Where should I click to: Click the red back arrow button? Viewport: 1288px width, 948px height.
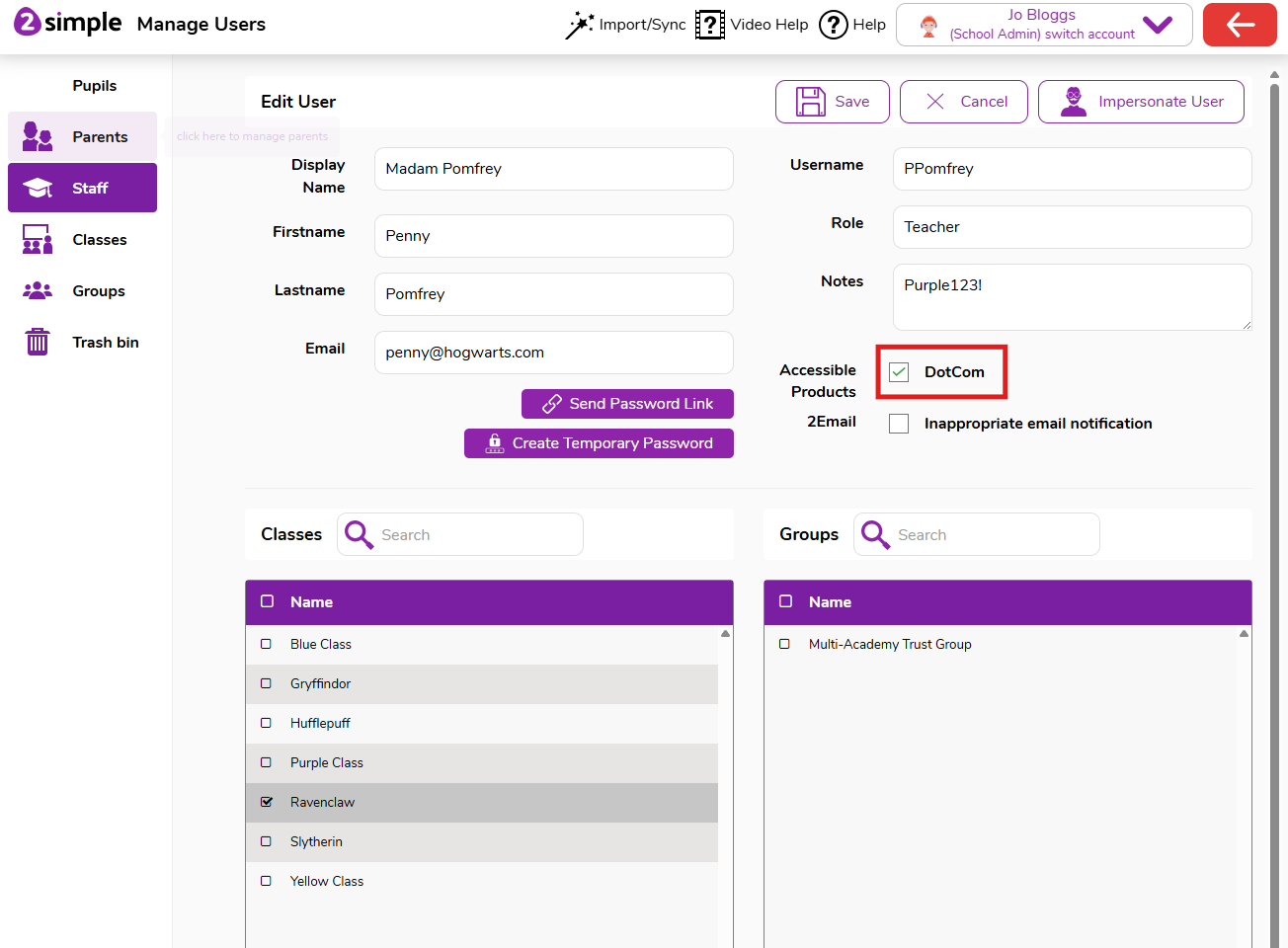(1240, 25)
